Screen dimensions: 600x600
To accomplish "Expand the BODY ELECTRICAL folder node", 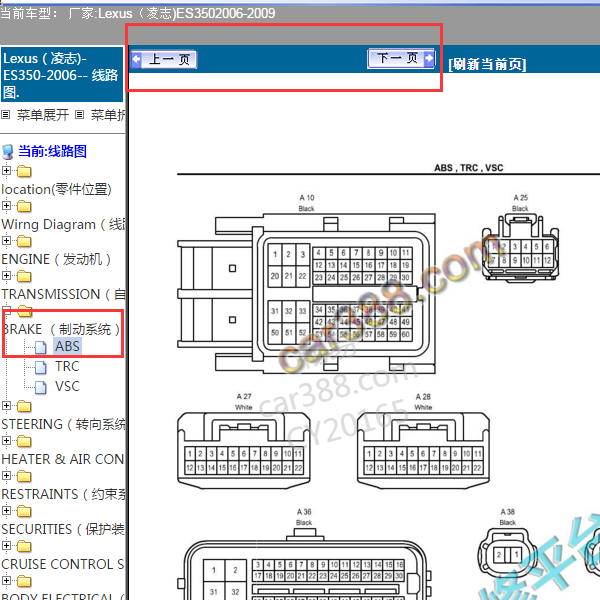I will pyautogui.click(x=6, y=580).
